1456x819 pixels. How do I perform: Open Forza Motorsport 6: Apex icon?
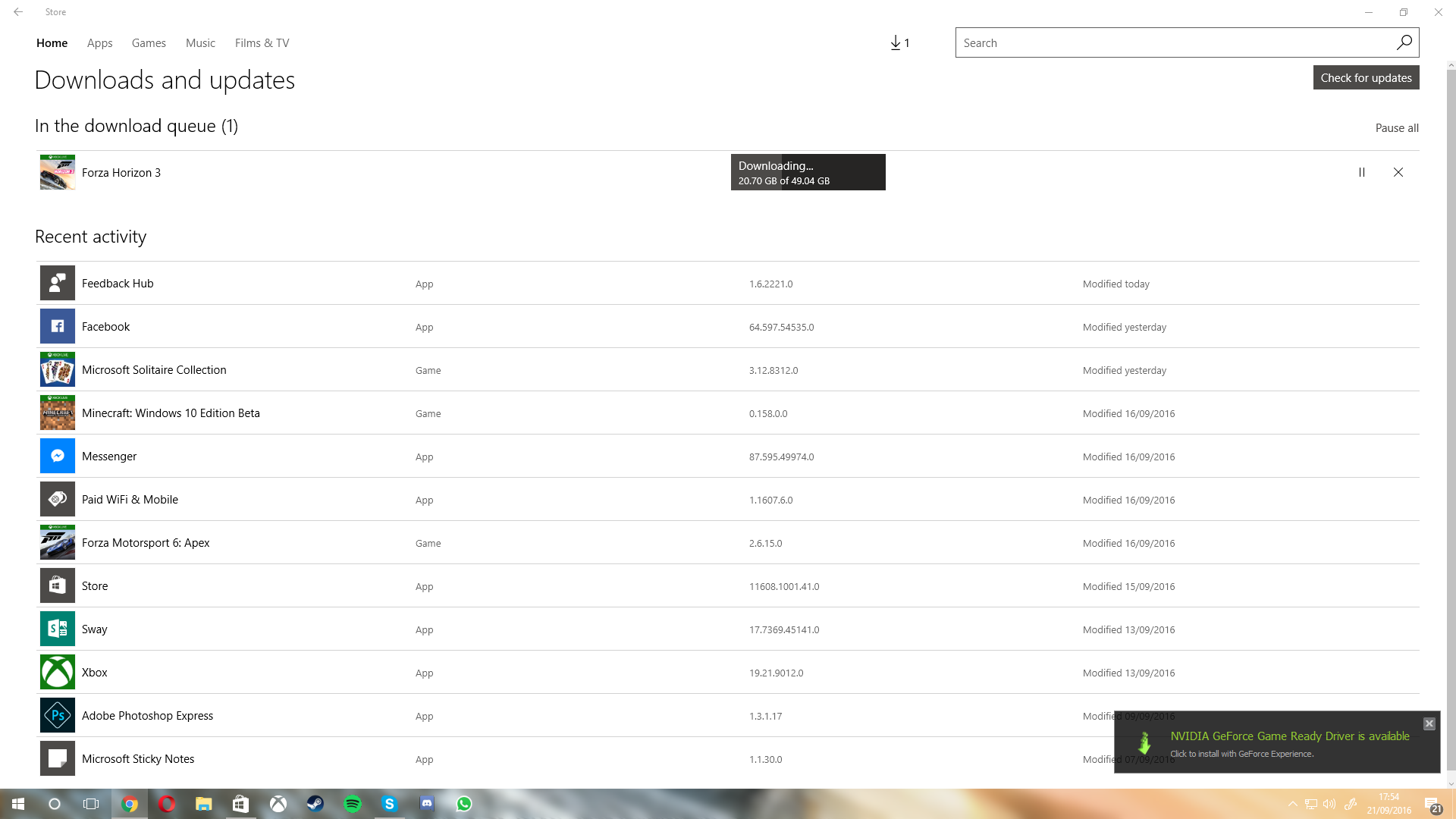tap(58, 542)
